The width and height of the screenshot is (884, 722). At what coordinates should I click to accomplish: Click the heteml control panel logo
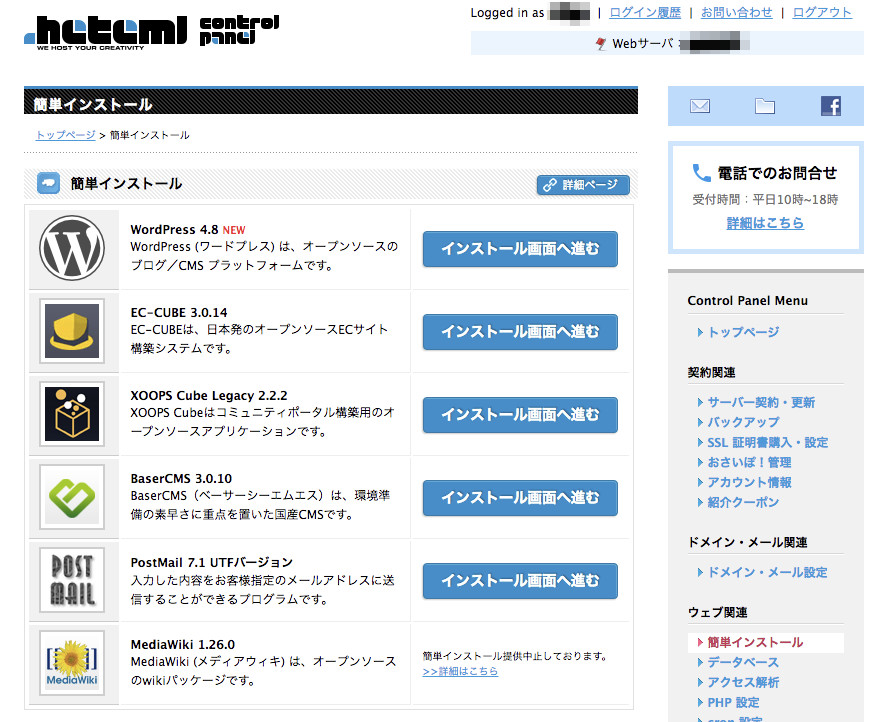pyautogui.click(x=152, y=32)
